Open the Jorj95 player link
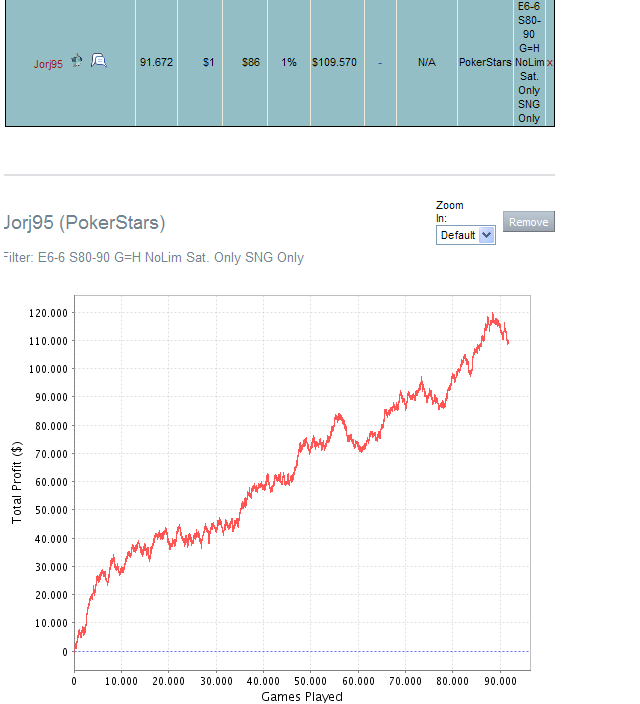This screenshot has height=704, width=640. click(48, 64)
